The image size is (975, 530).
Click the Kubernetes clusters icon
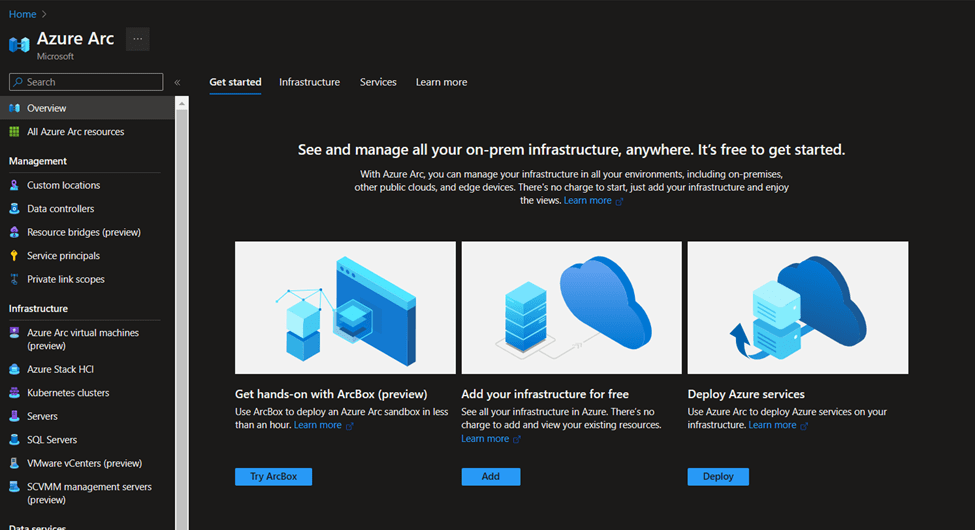14,393
